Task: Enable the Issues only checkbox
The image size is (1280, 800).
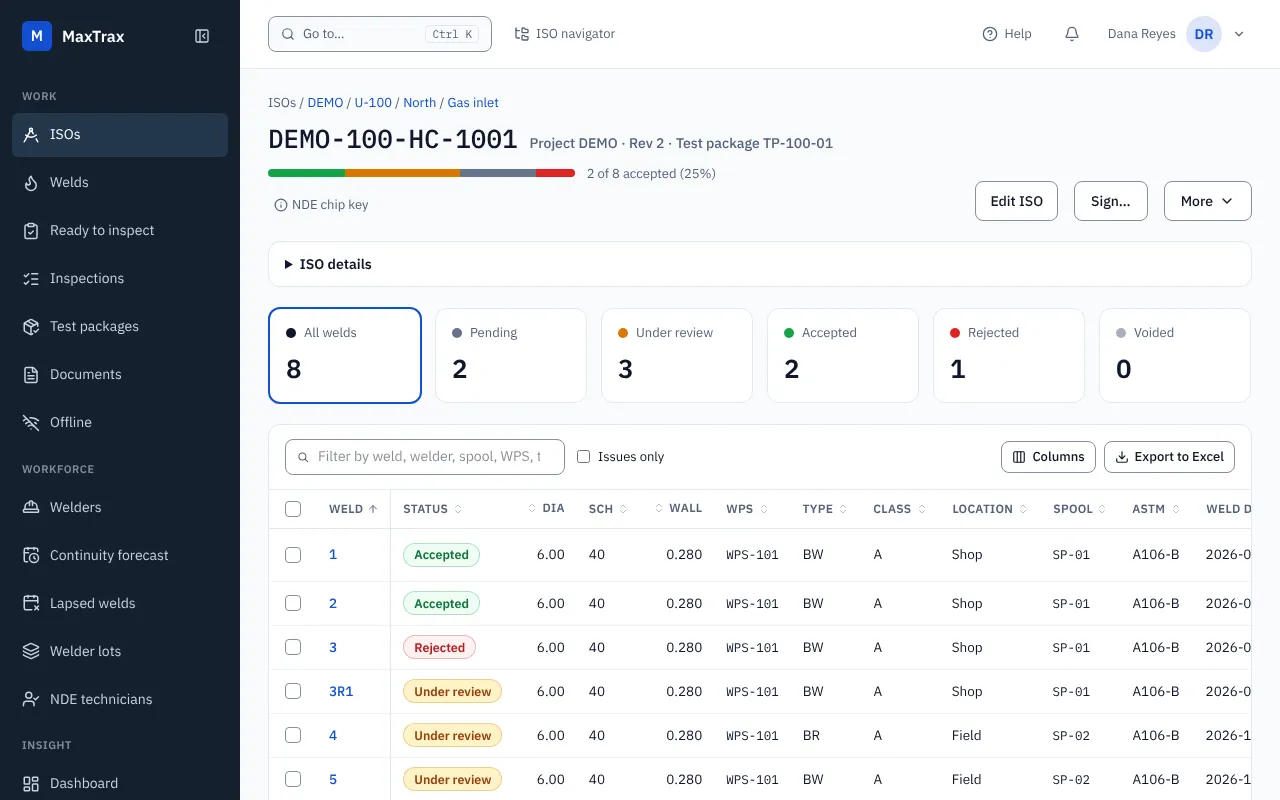Action: (584, 457)
